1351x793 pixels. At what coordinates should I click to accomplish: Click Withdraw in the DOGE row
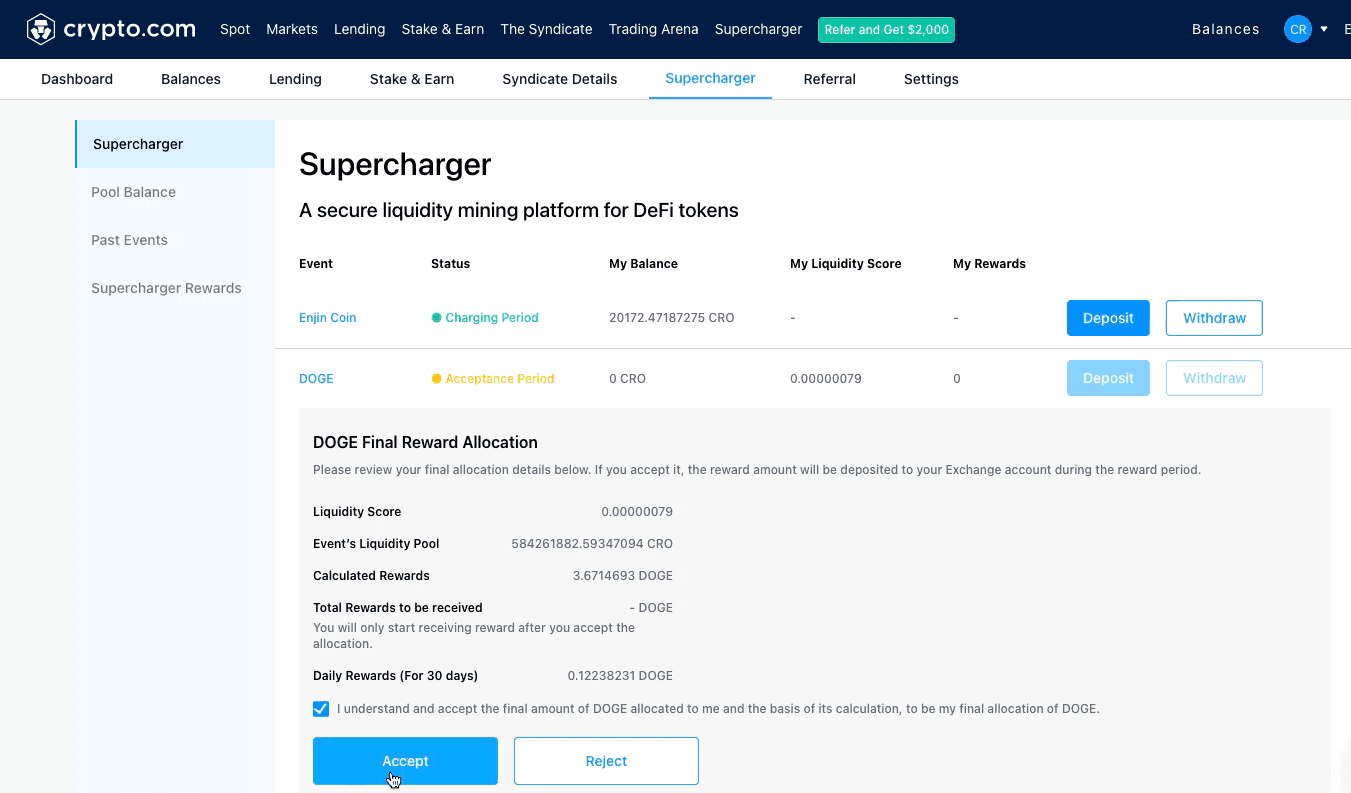point(1214,378)
